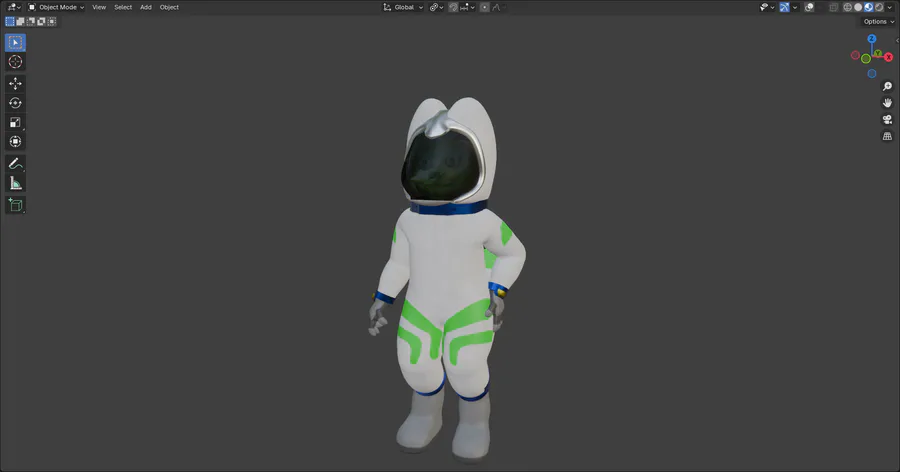Toggle camera view with camera icon
The width and height of the screenshot is (900, 472).
coord(887,119)
